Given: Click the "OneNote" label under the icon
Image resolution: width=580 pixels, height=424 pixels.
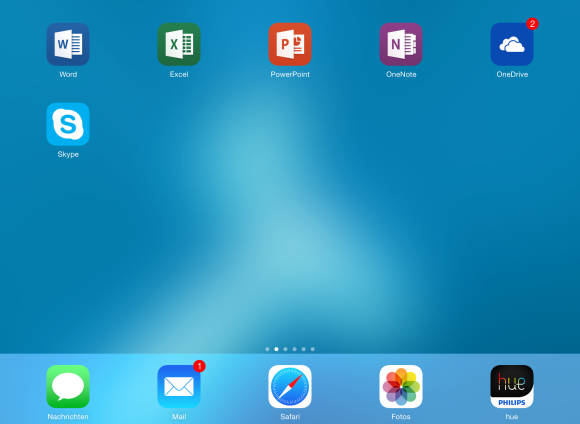Looking at the screenshot, I should pos(401,74).
